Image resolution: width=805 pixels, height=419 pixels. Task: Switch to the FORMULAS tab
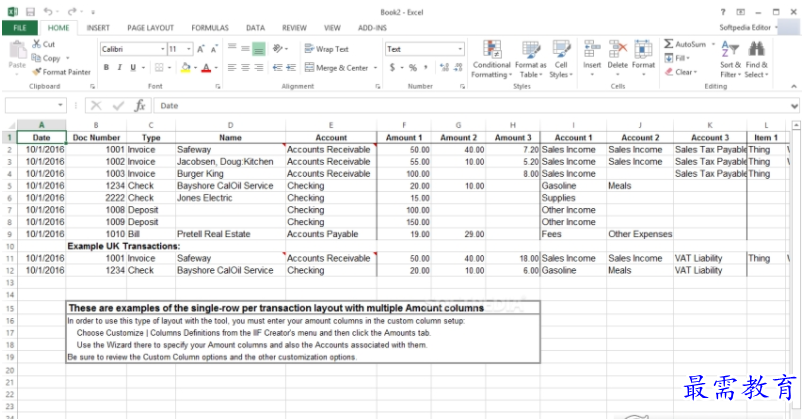(210, 28)
